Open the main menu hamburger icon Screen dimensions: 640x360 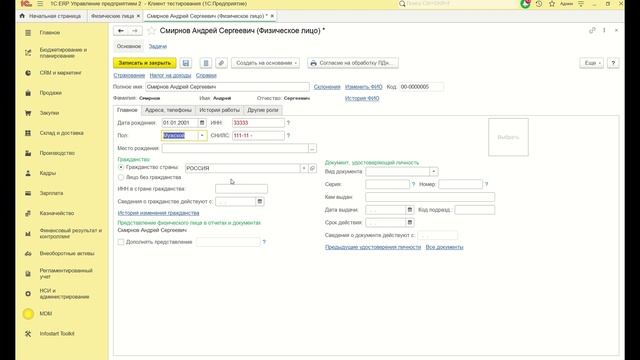[x=40, y=4]
